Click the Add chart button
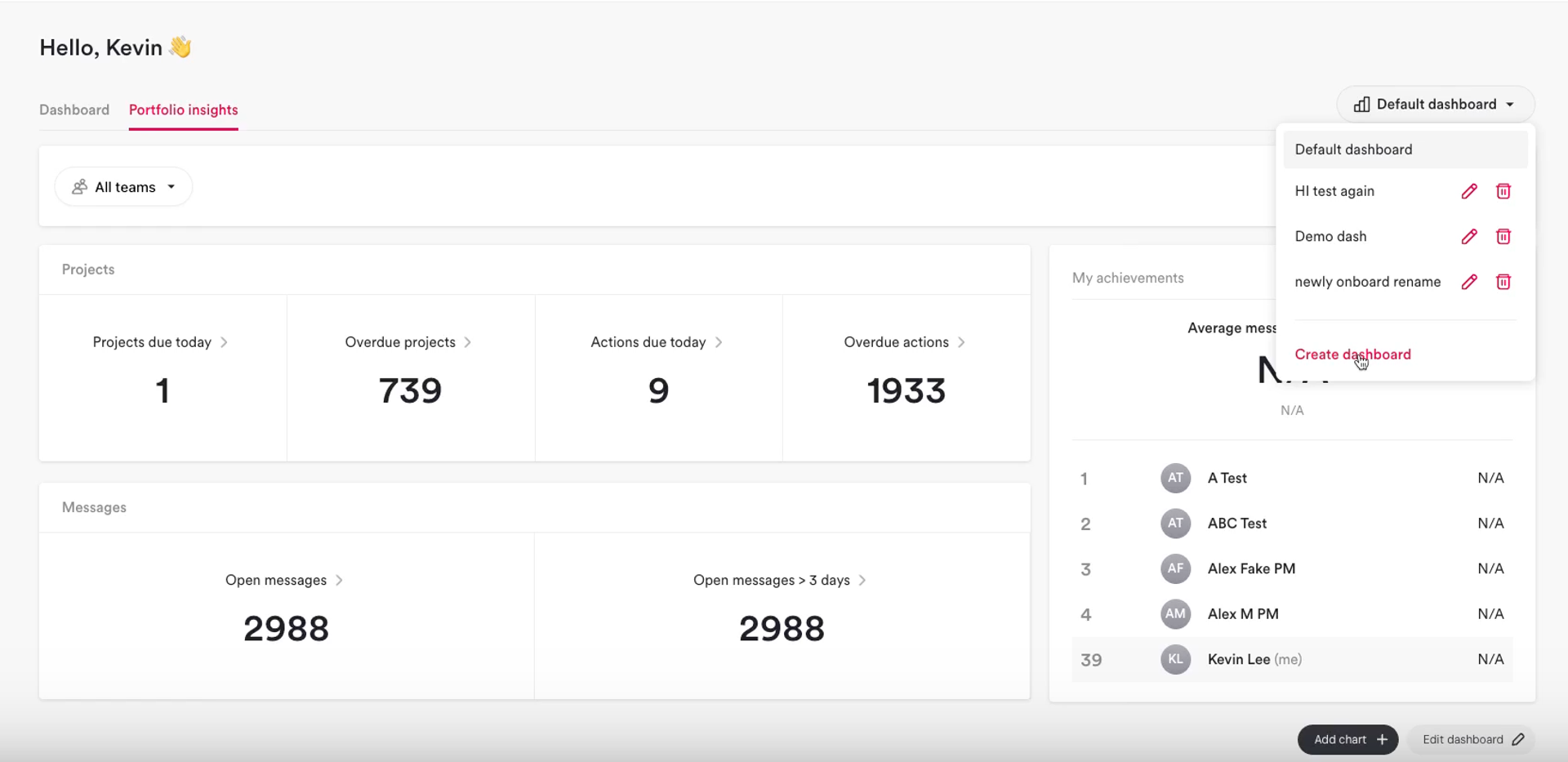This screenshot has width=1568, height=762. tap(1347, 740)
